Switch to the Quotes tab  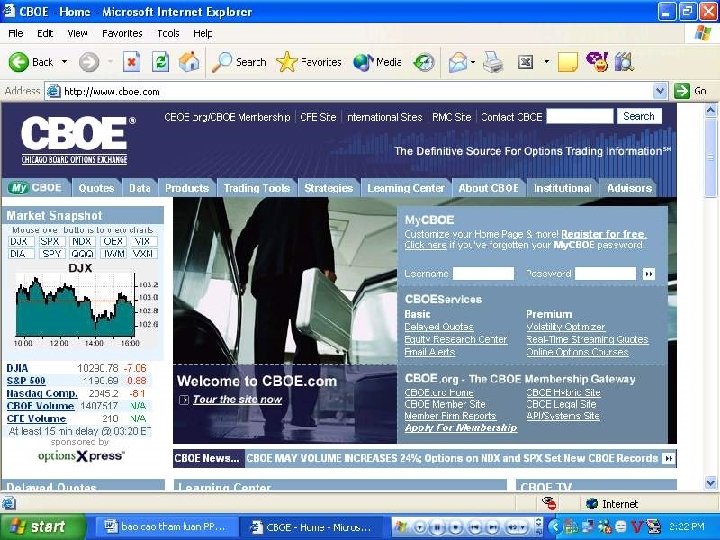coord(96,188)
